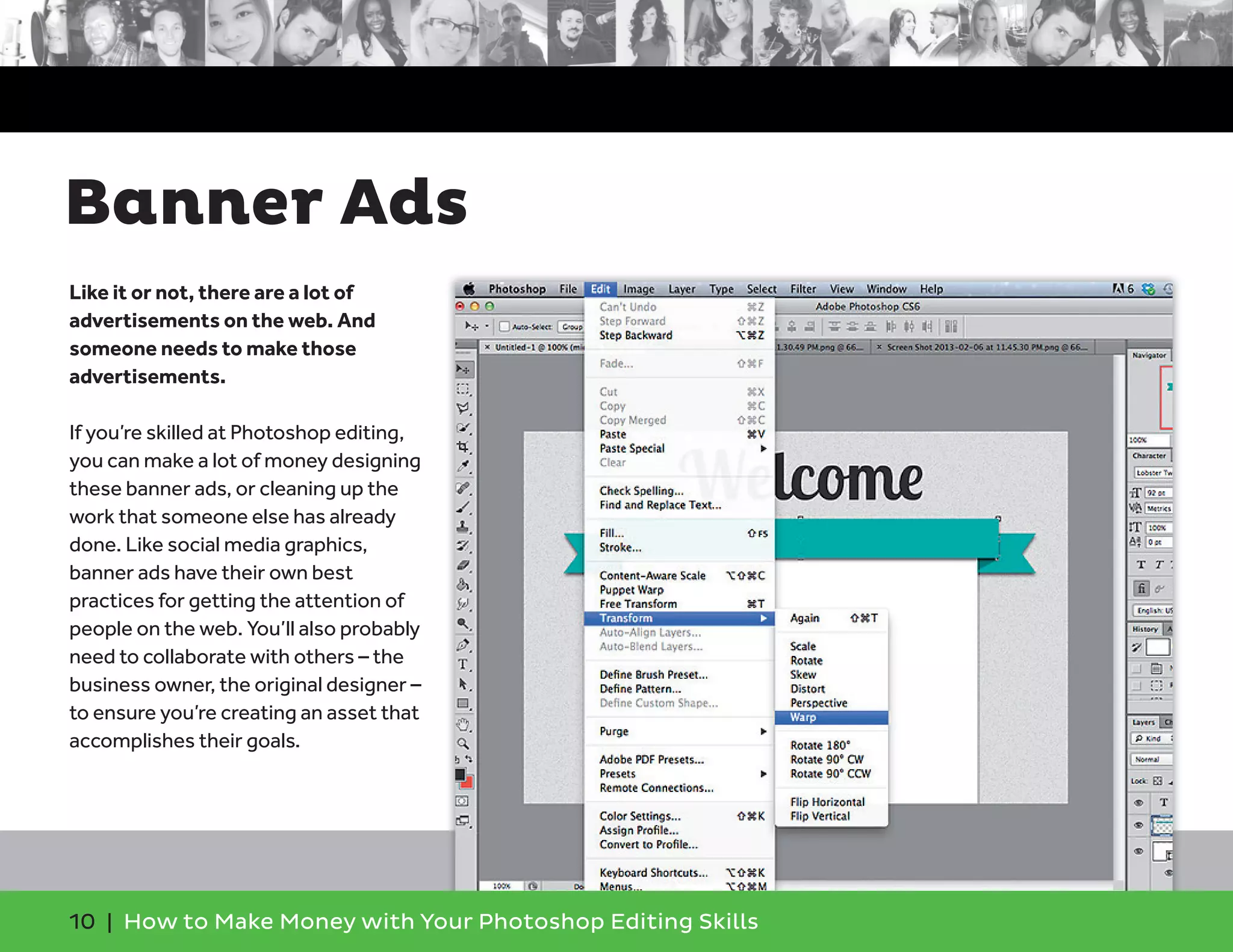The width and height of the screenshot is (1233, 952).
Task: Toggle the Auto-Select checkbox
Action: point(505,327)
